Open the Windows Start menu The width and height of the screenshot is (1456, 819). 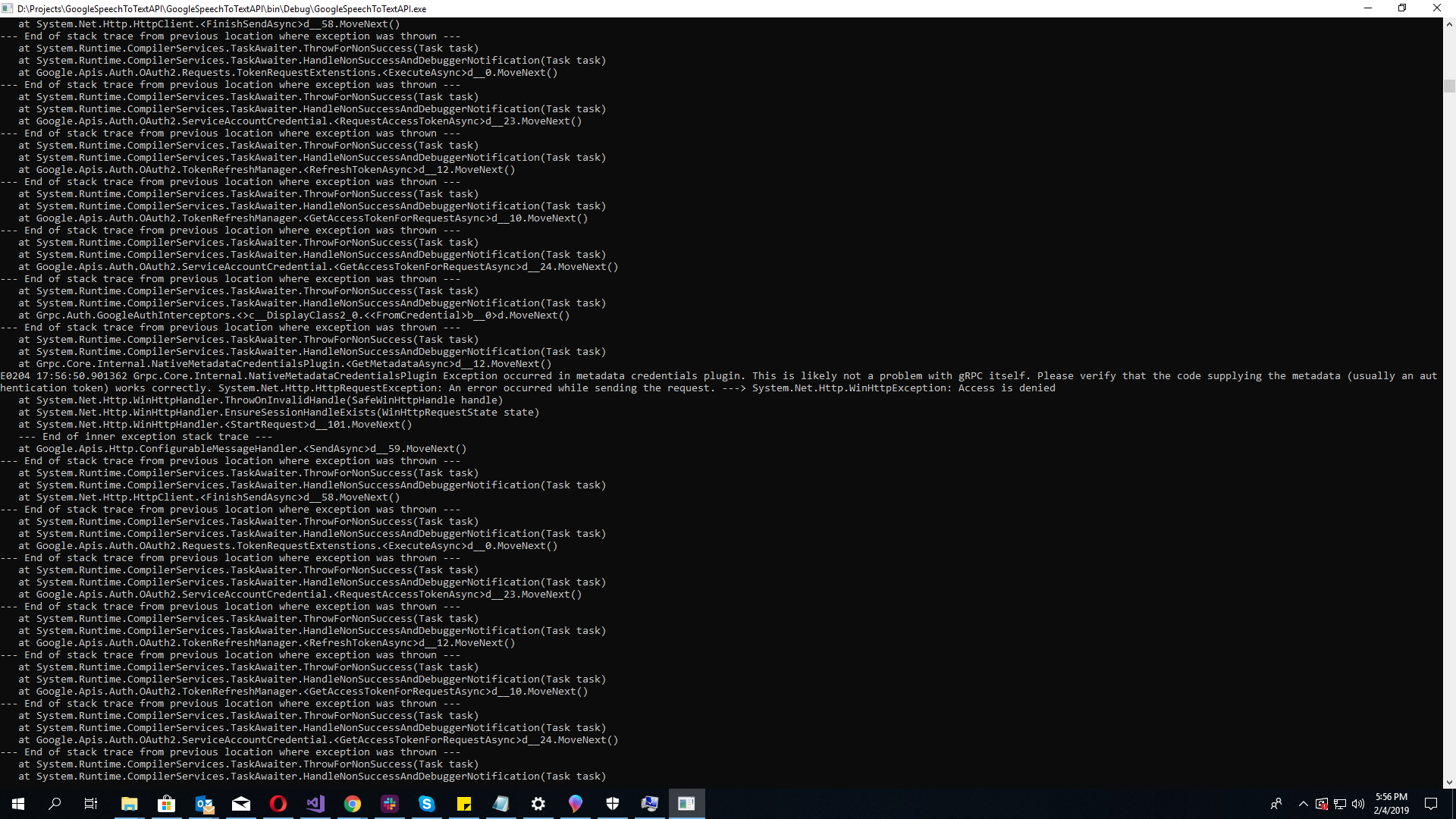point(18,804)
